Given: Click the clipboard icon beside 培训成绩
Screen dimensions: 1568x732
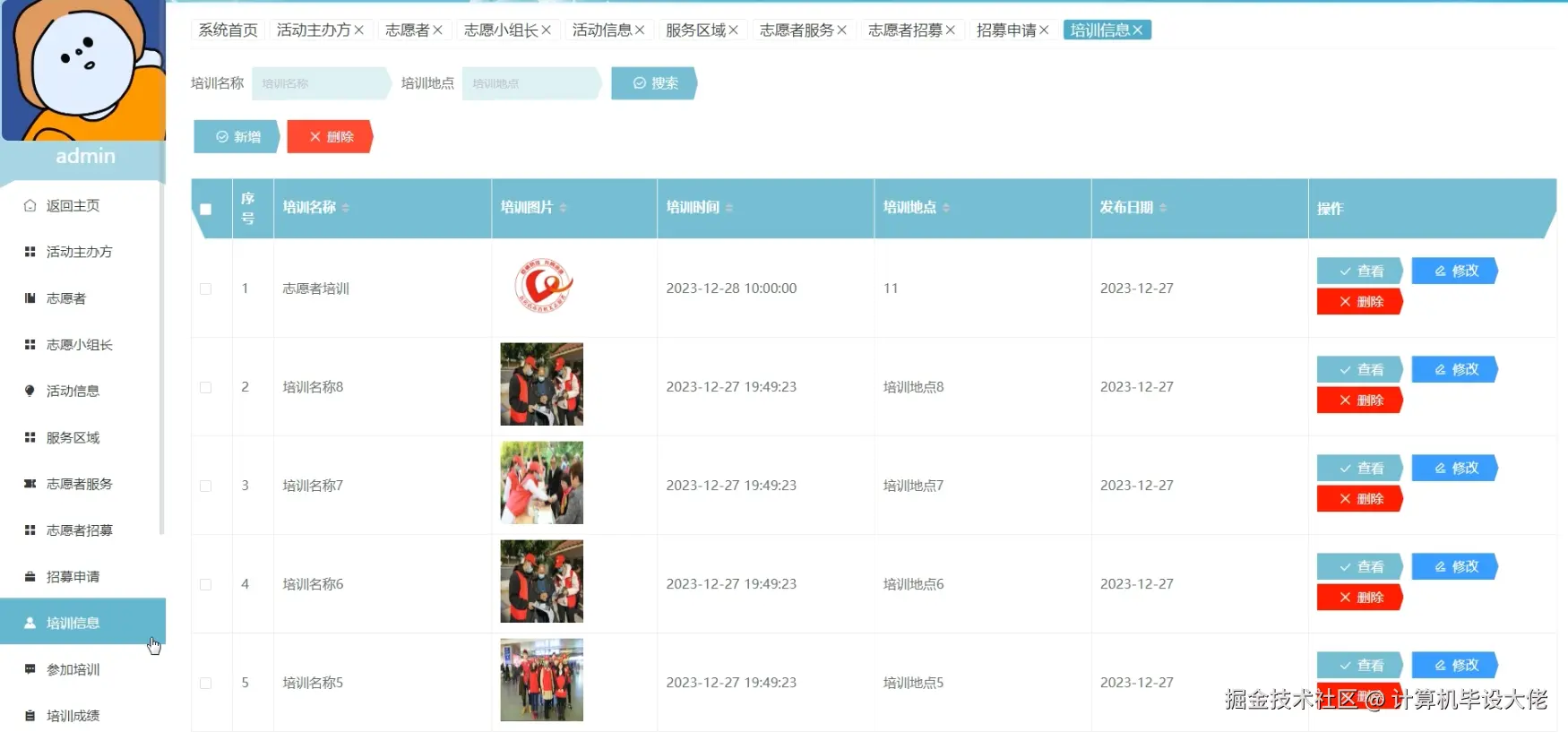Looking at the screenshot, I should point(30,716).
